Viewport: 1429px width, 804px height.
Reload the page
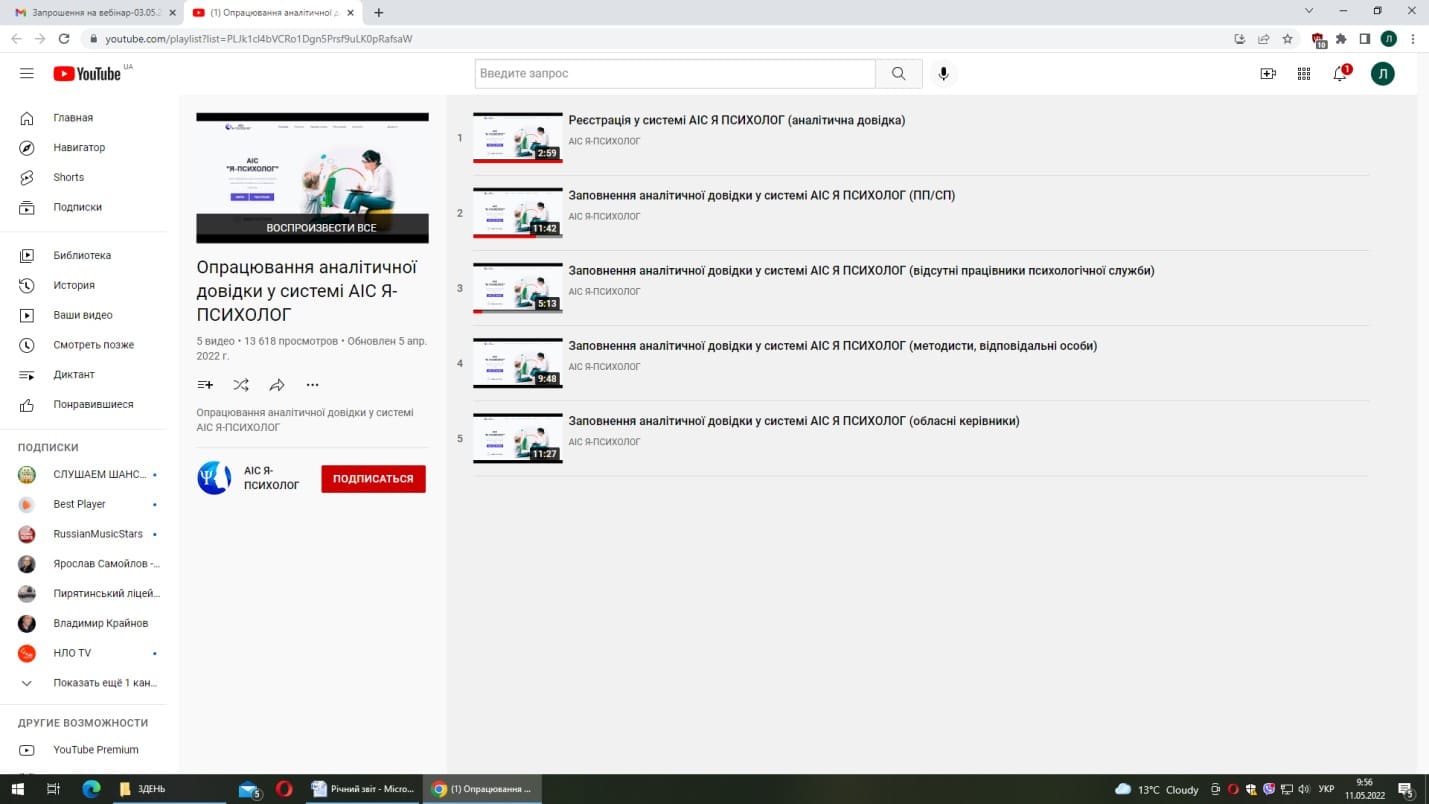64,39
